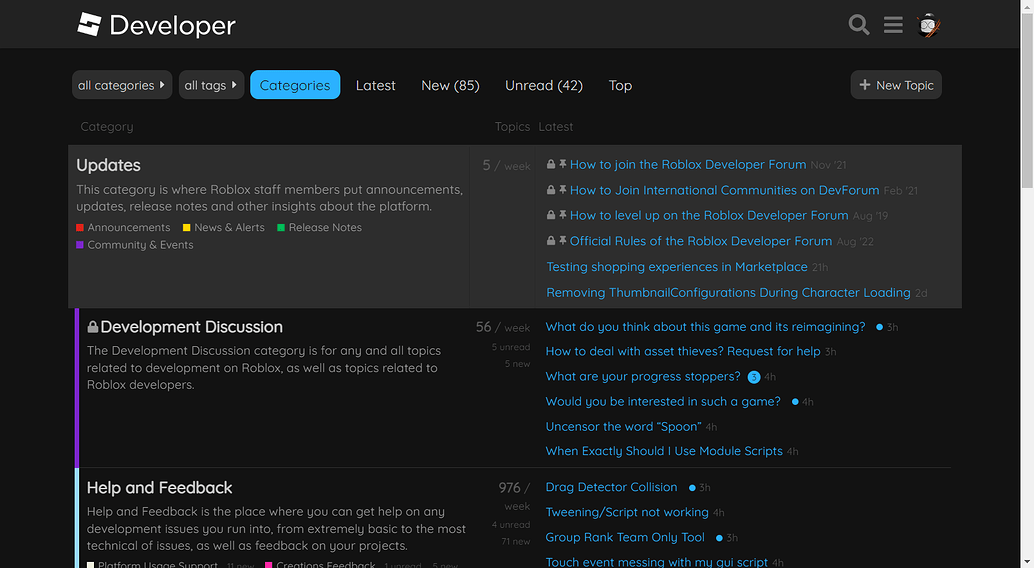Open the search magnifier icon
Viewport: 1034px width, 568px height.
click(x=859, y=25)
